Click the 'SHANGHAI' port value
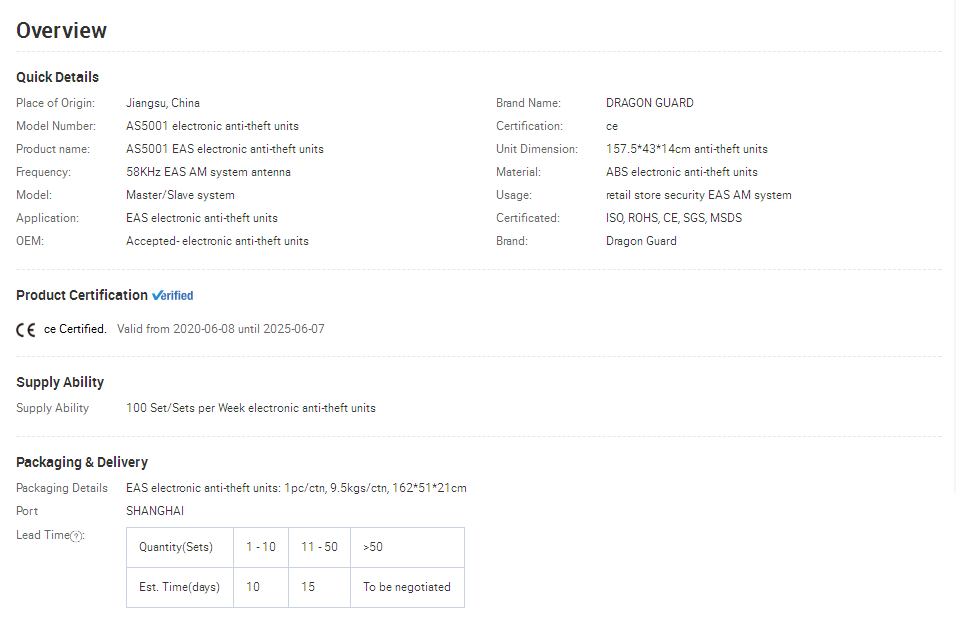Screen dimensions: 956x617 tap(155, 511)
